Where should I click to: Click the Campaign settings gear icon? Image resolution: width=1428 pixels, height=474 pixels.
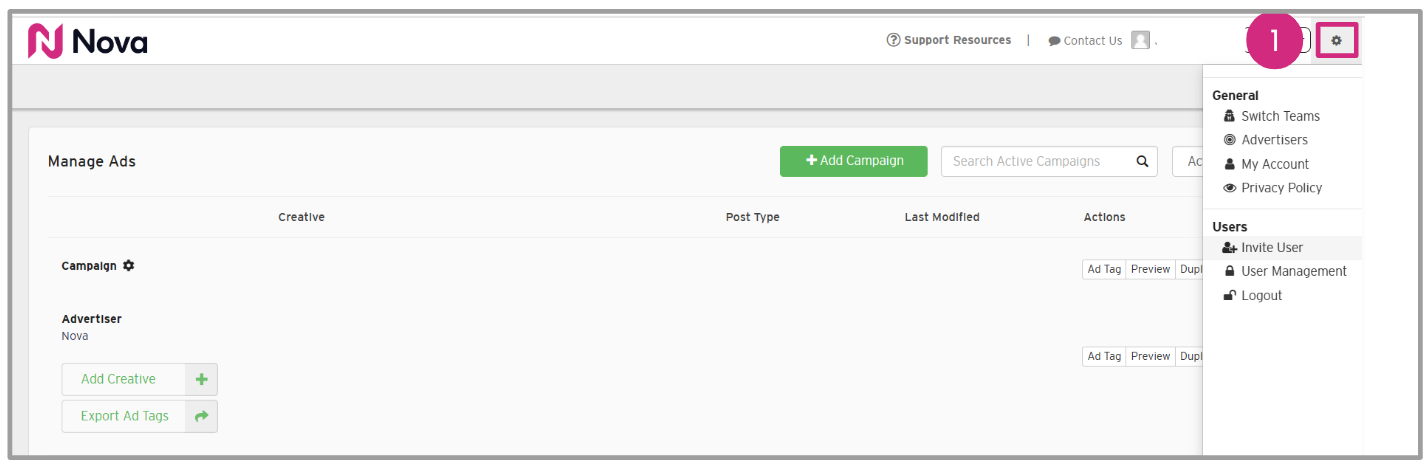(129, 266)
